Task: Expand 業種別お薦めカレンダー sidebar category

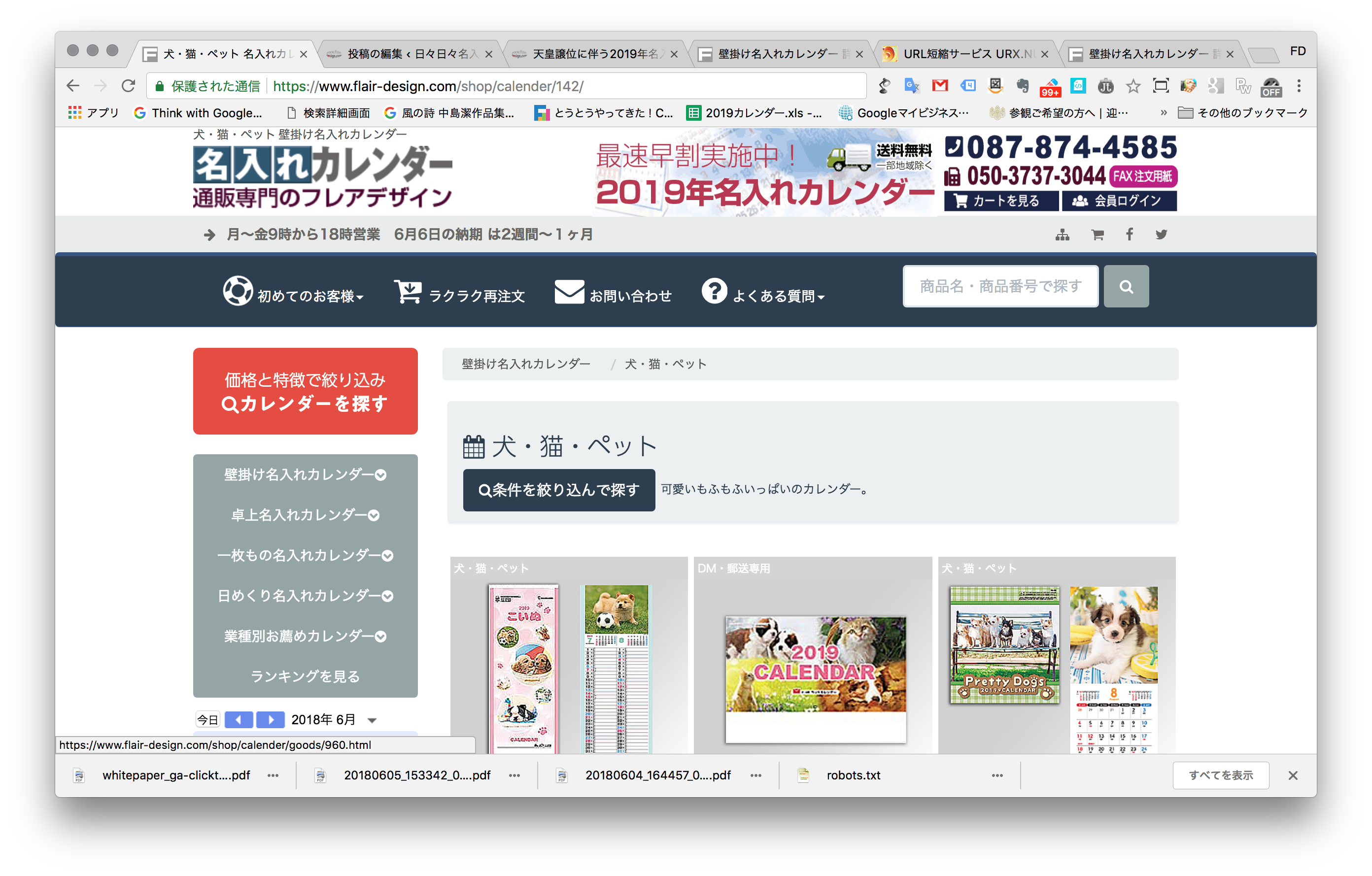Action: coord(305,636)
